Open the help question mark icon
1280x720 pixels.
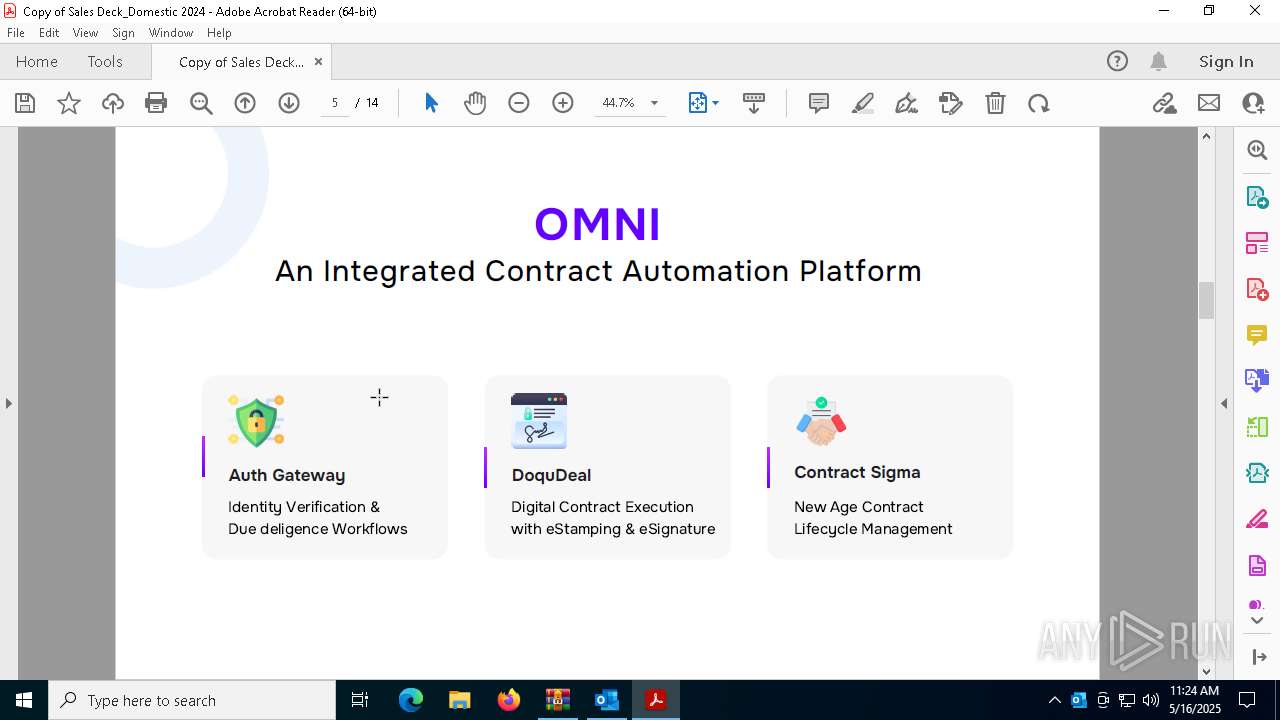coord(1117,61)
